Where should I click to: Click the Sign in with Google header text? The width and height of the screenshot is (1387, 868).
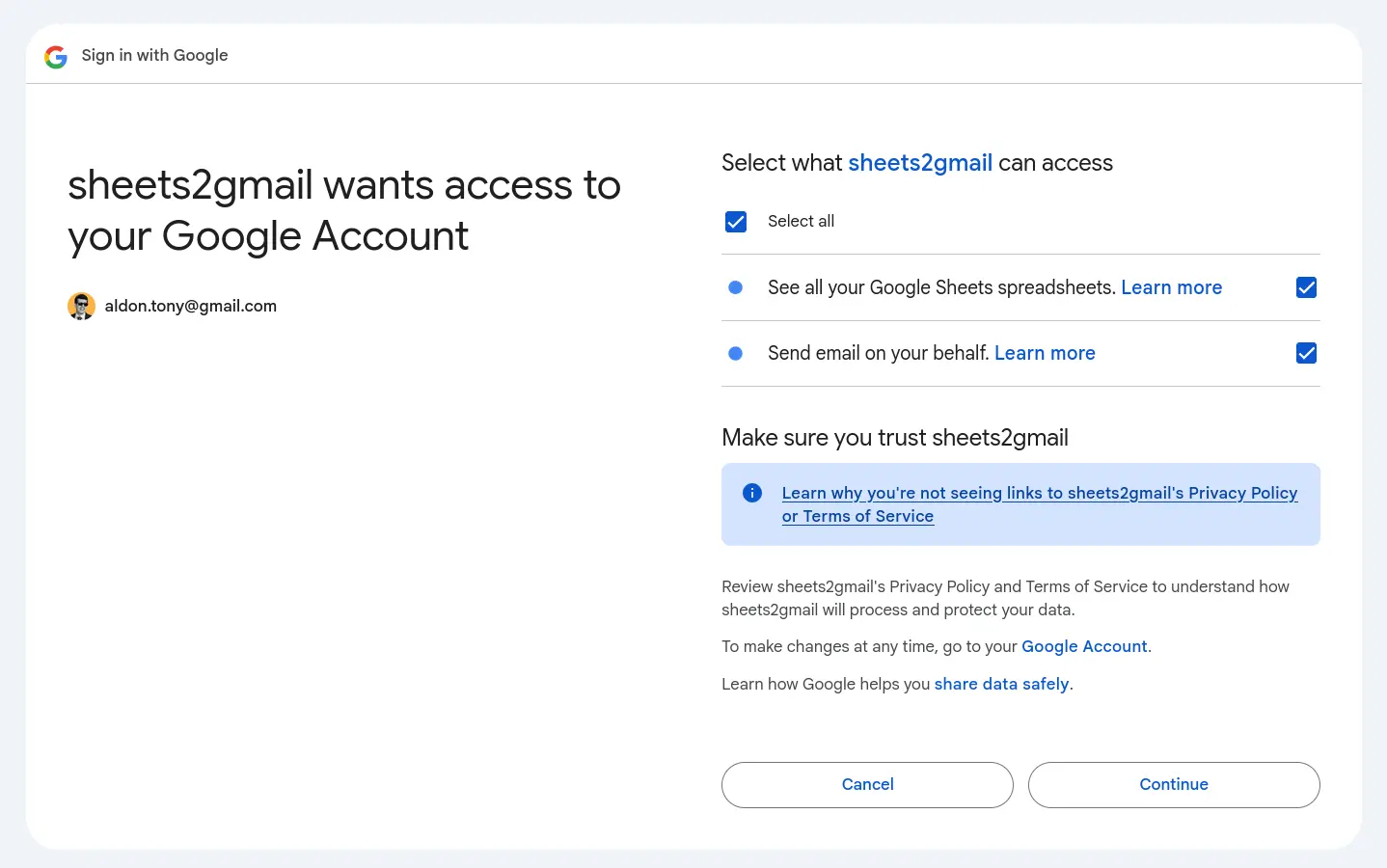154,55
